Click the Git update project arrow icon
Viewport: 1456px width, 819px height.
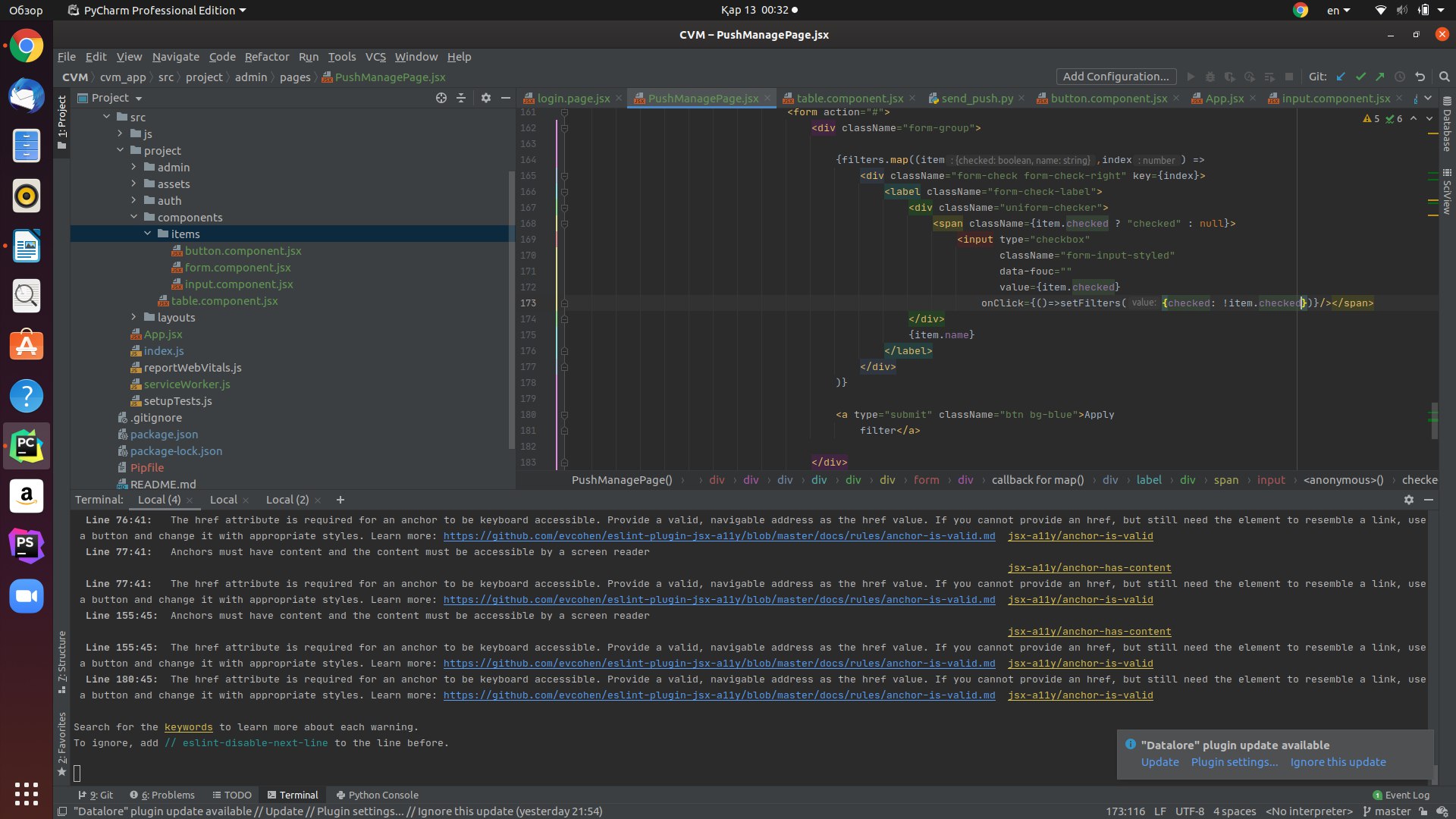coord(1341,77)
